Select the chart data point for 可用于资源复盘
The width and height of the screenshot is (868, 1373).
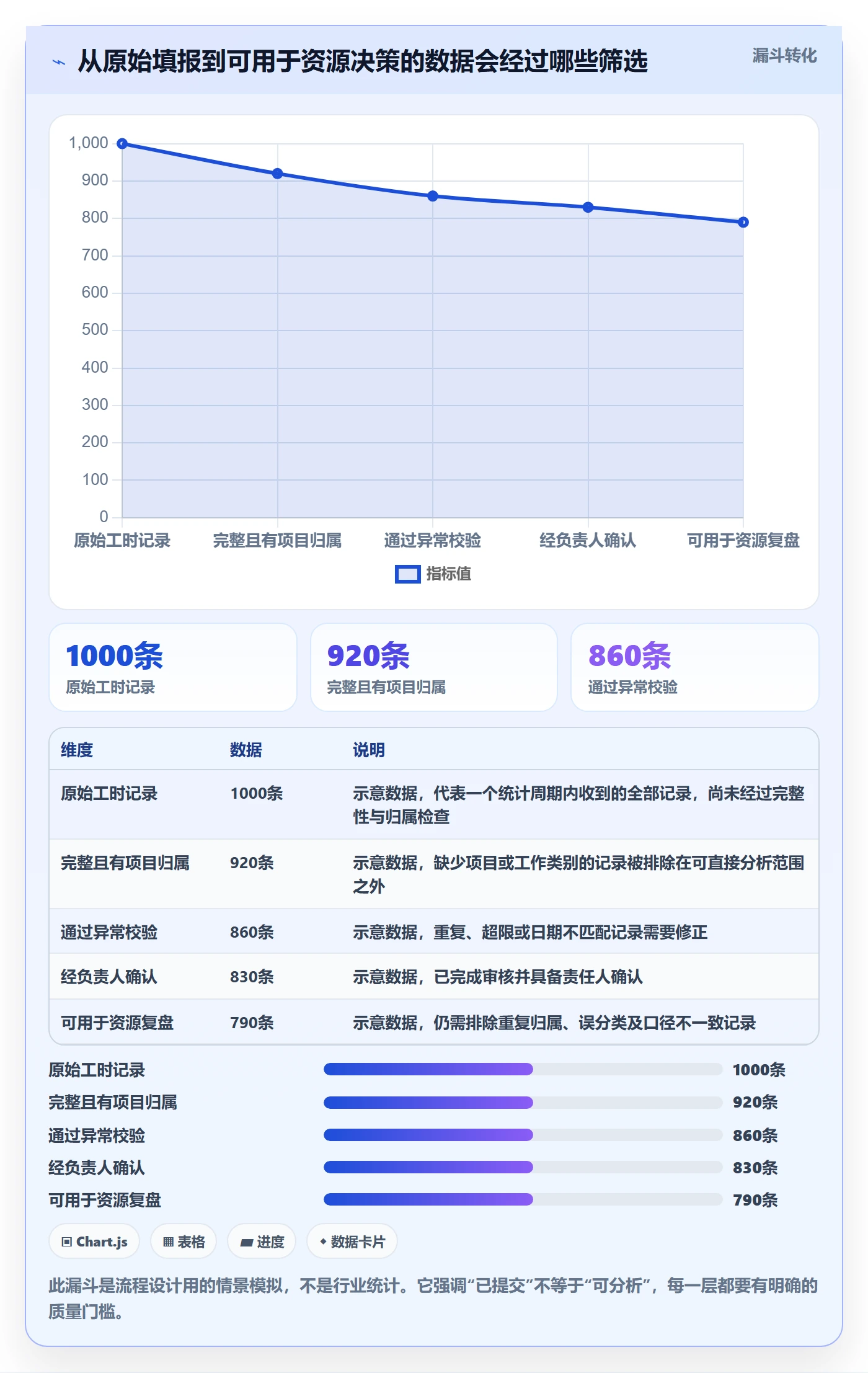(x=743, y=222)
